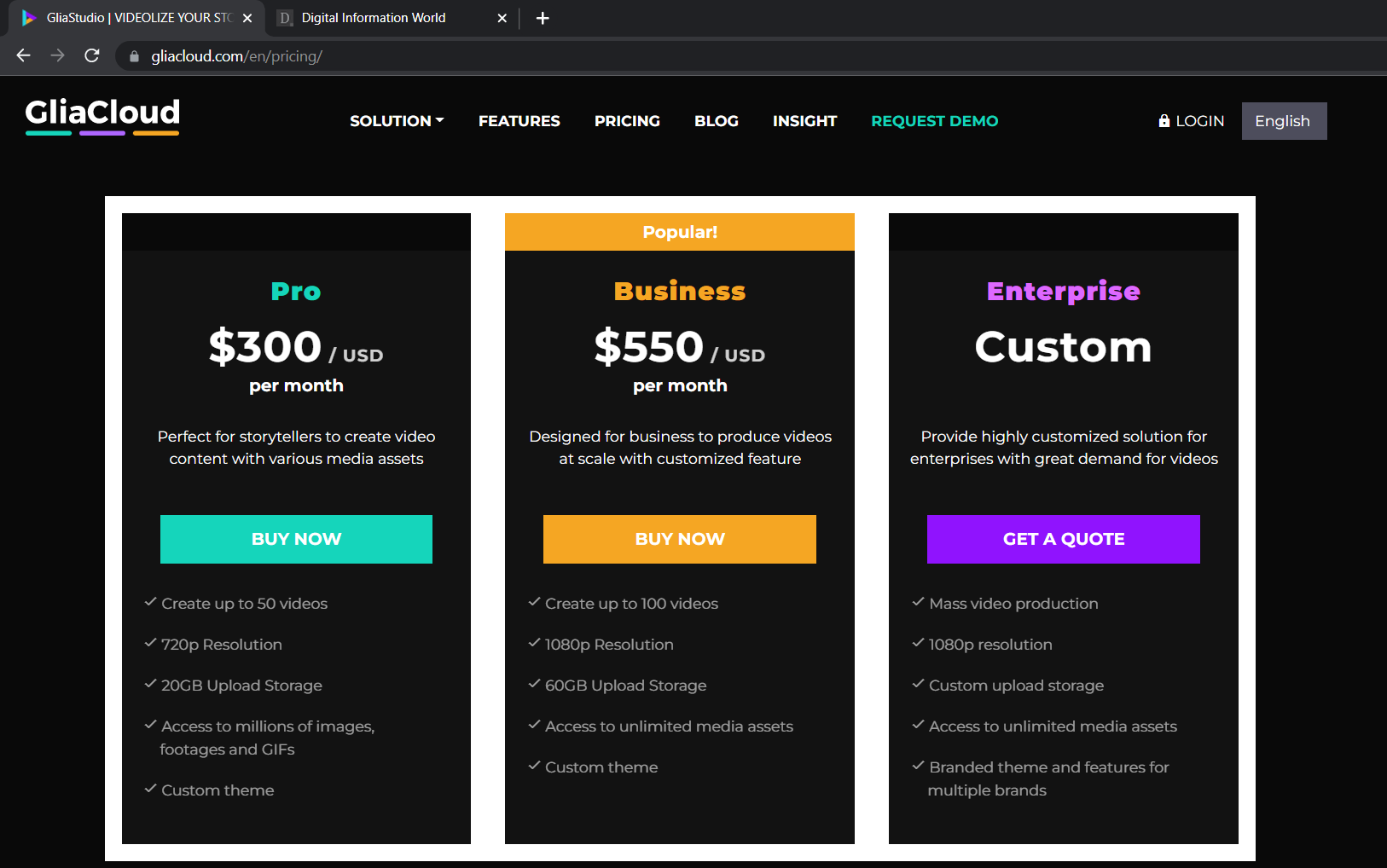Click the LOGIN link with lock icon
The image size is (1387, 868).
point(1191,121)
